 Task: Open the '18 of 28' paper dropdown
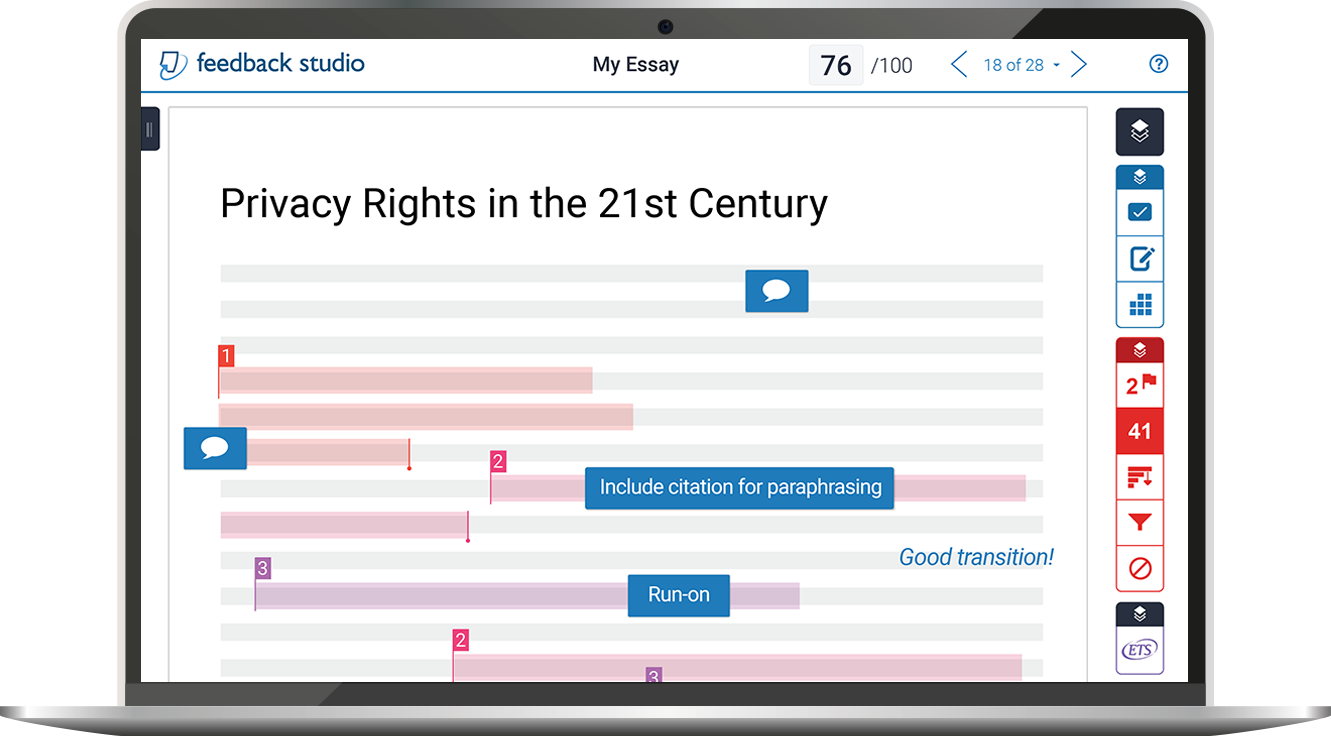tap(1020, 65)
